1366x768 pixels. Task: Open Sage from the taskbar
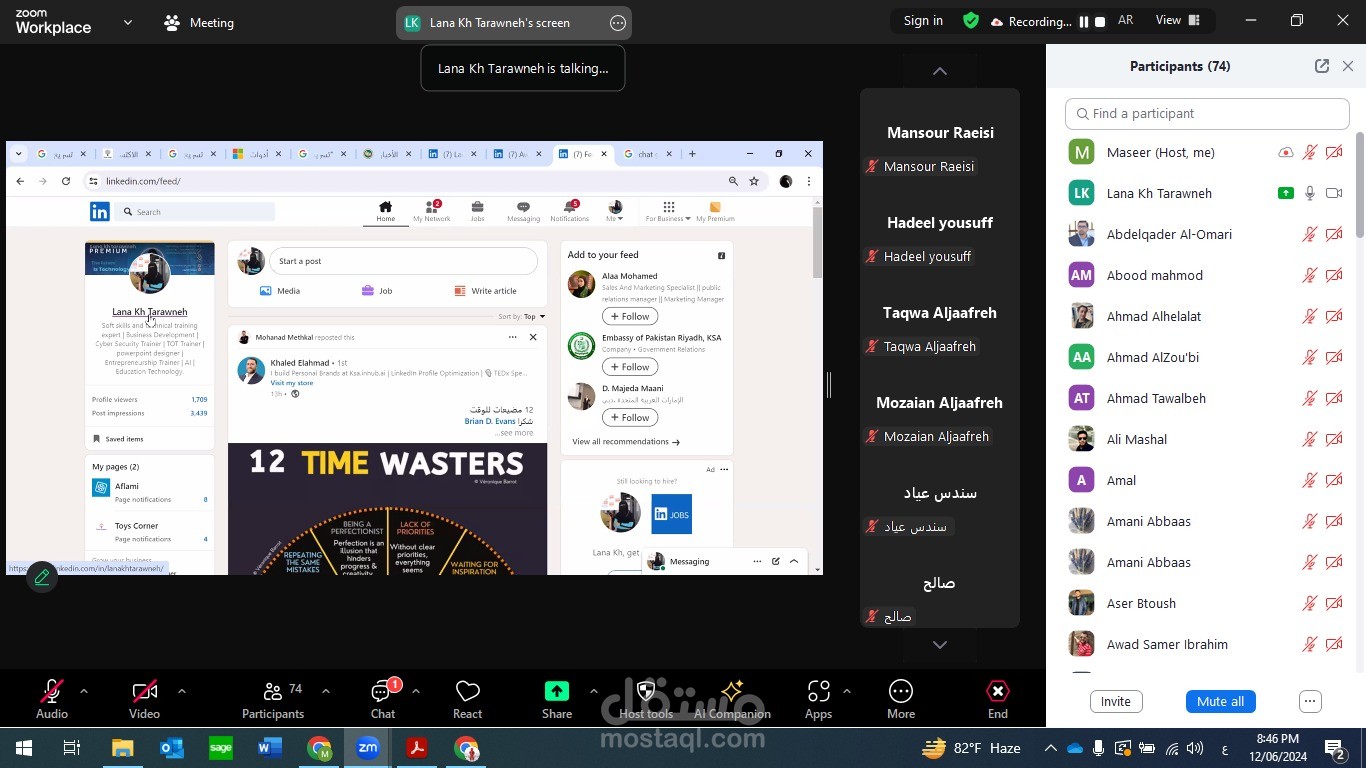(221, 748)
